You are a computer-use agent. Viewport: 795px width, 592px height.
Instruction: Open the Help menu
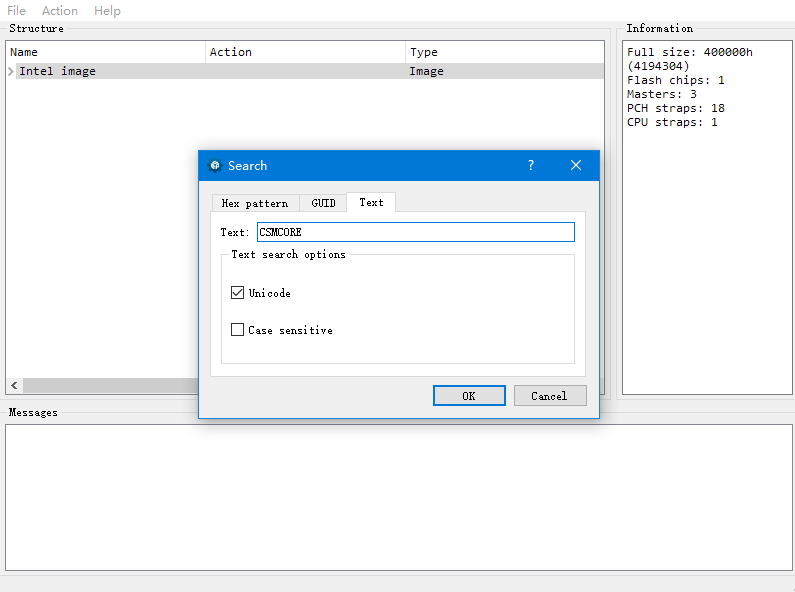[107, 11]
